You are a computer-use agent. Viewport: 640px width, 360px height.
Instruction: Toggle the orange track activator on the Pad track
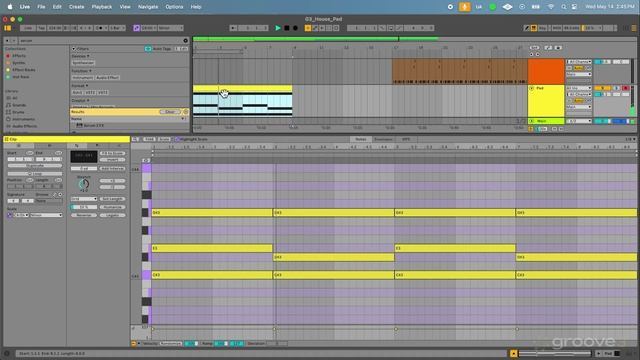pyautogui.click(x=602, y=88)
